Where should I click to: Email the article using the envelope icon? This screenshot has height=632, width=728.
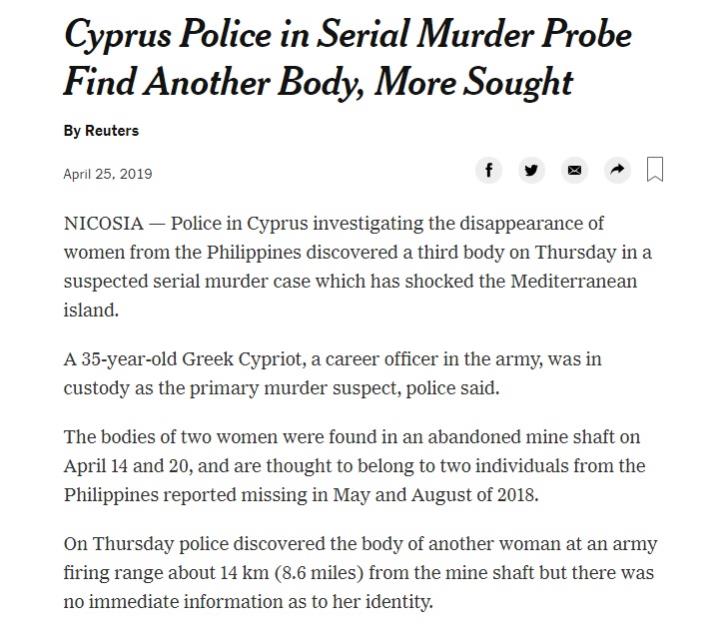(x=574, y=170)
